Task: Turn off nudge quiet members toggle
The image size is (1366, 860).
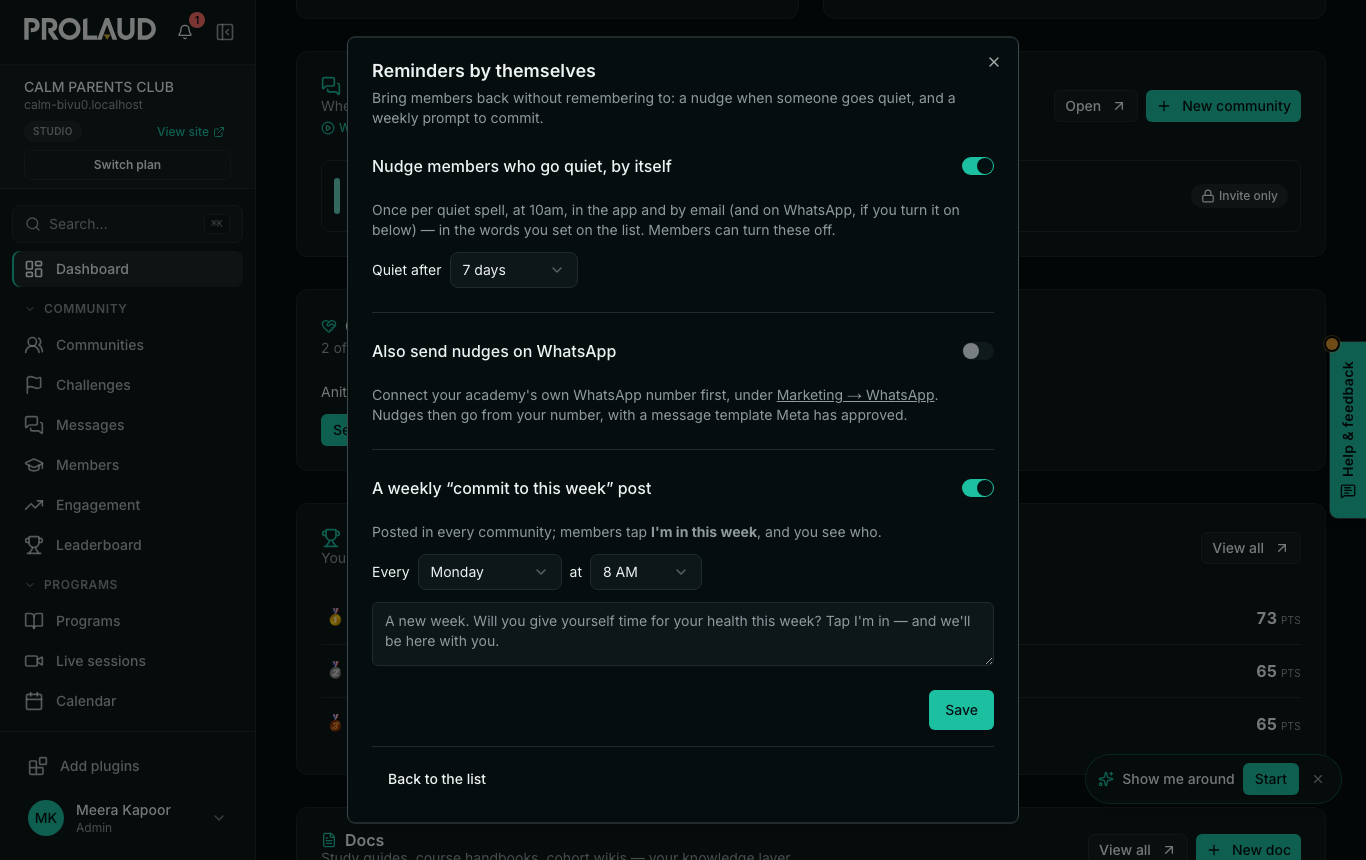Action: (978, 166)
